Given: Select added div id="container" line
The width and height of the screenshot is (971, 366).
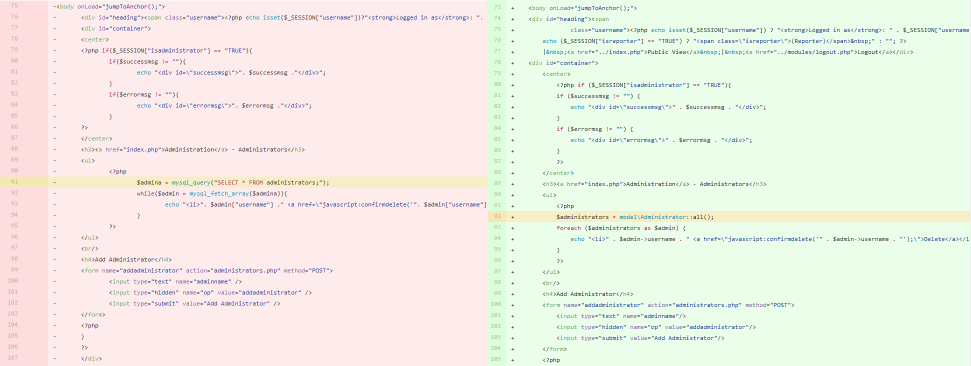Looking at the screenshot, I should pyautogui.click(x=564, y=63).
